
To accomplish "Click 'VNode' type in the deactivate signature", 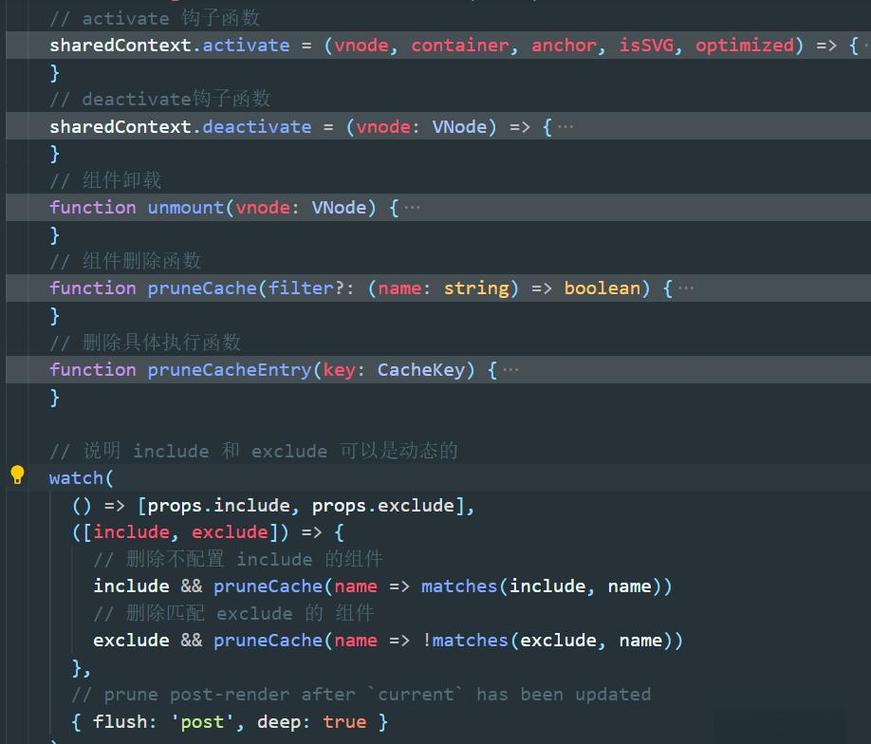I will click(x=459, y=127).
